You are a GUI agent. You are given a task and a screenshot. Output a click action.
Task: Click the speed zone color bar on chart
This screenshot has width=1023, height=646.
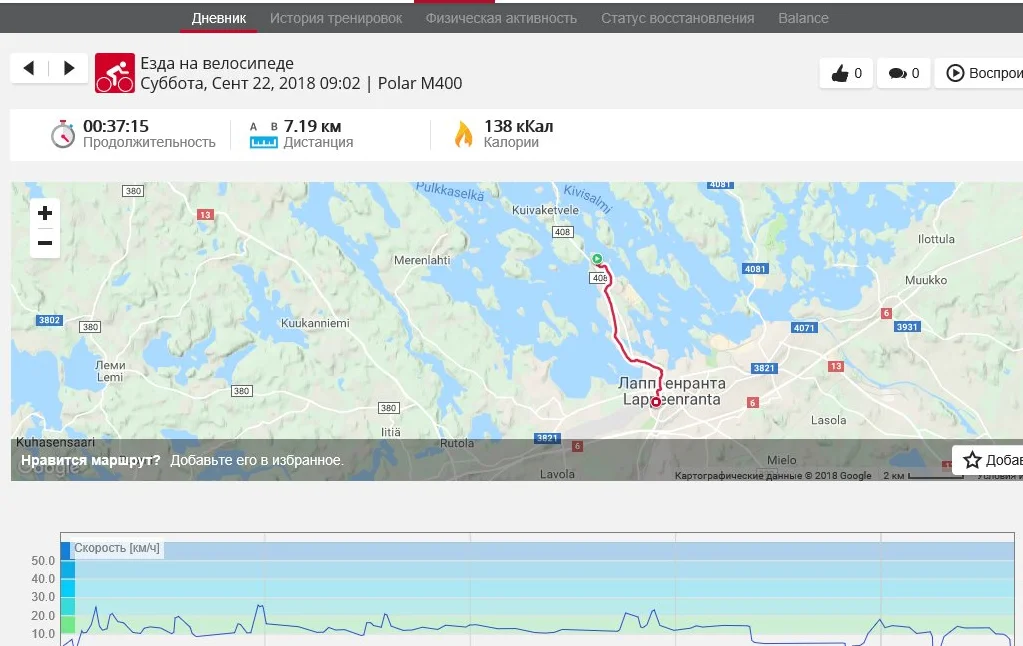tap(67, 591)
